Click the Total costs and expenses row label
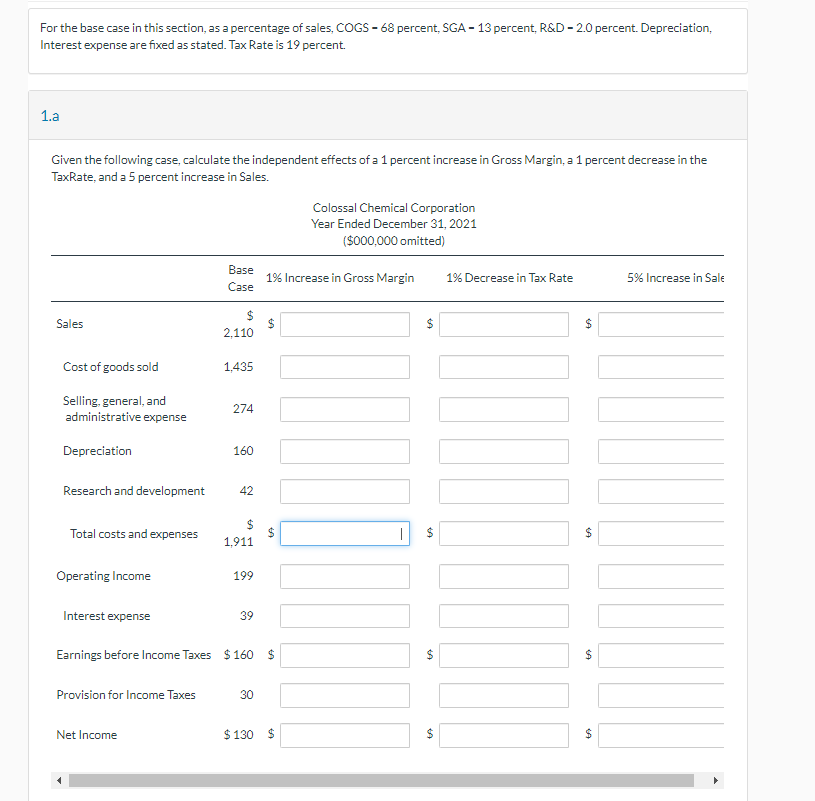This screenshot has height=801, width=815. (134, 534)
